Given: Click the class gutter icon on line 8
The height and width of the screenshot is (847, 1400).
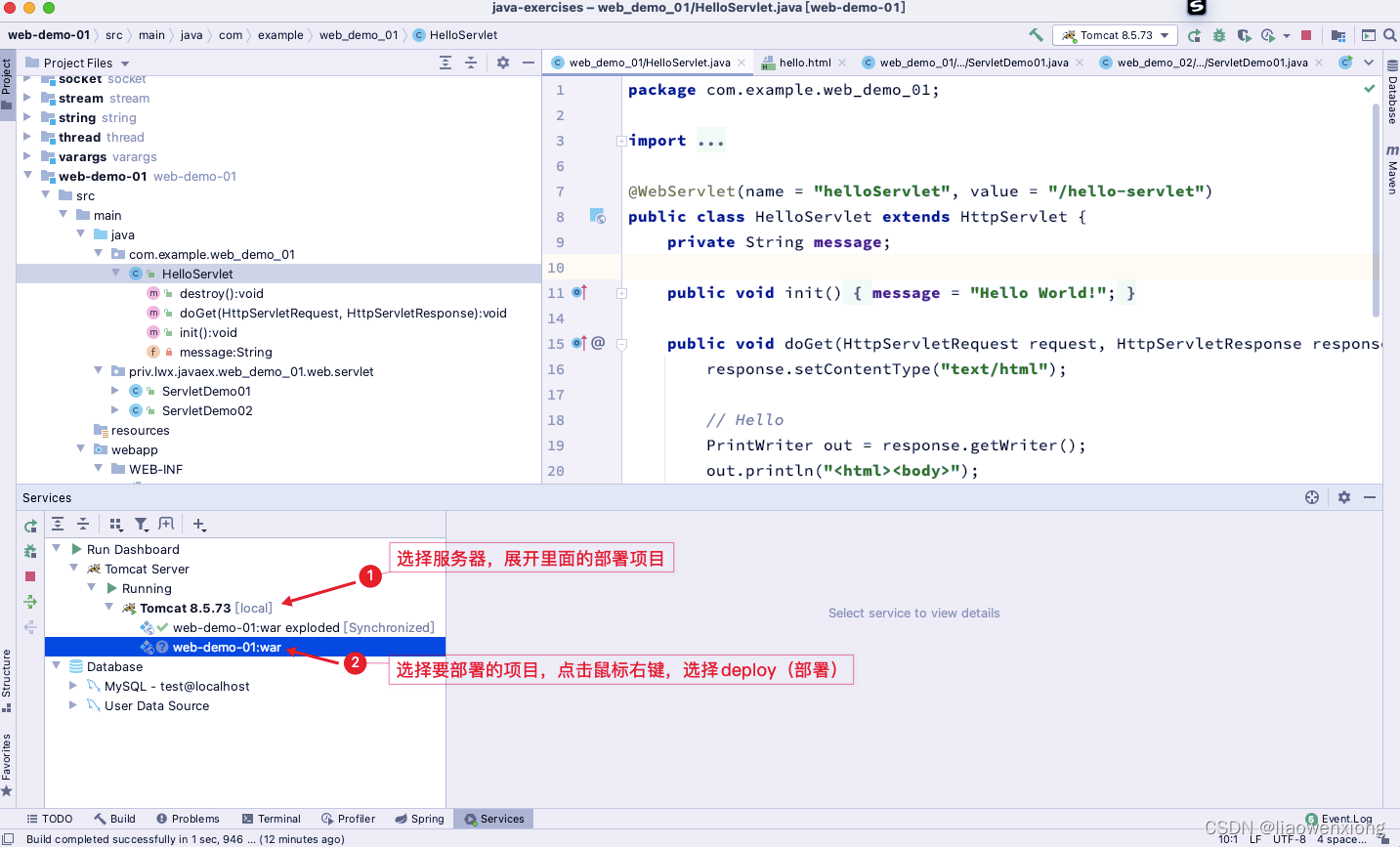Looking at the screenshot, I should click(597, 216).
